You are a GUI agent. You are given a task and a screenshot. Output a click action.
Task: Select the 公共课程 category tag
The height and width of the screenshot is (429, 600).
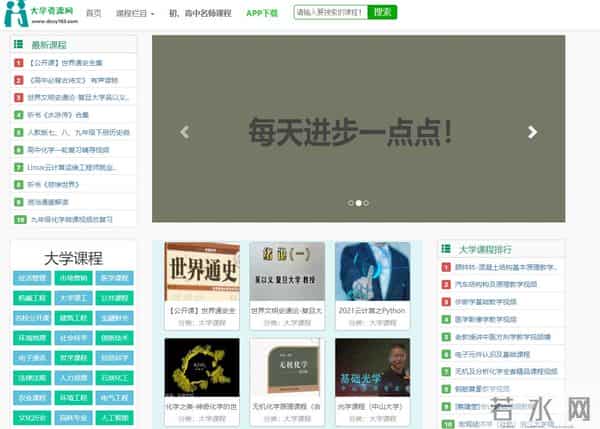pyautogui.click(x=114, y=298)
